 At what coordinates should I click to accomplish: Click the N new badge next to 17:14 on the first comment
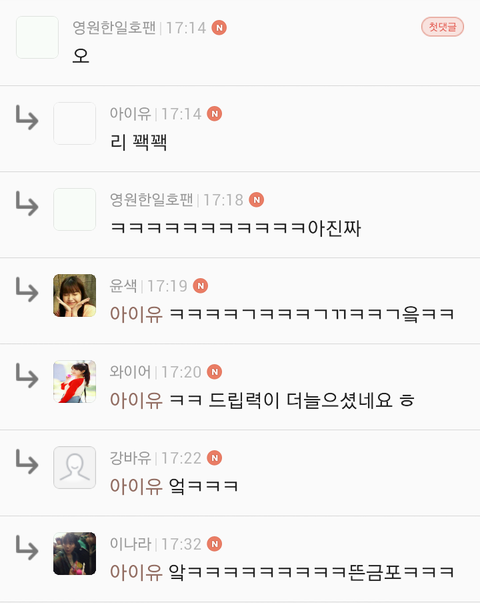pyautogui.click(x=219, y=28)
